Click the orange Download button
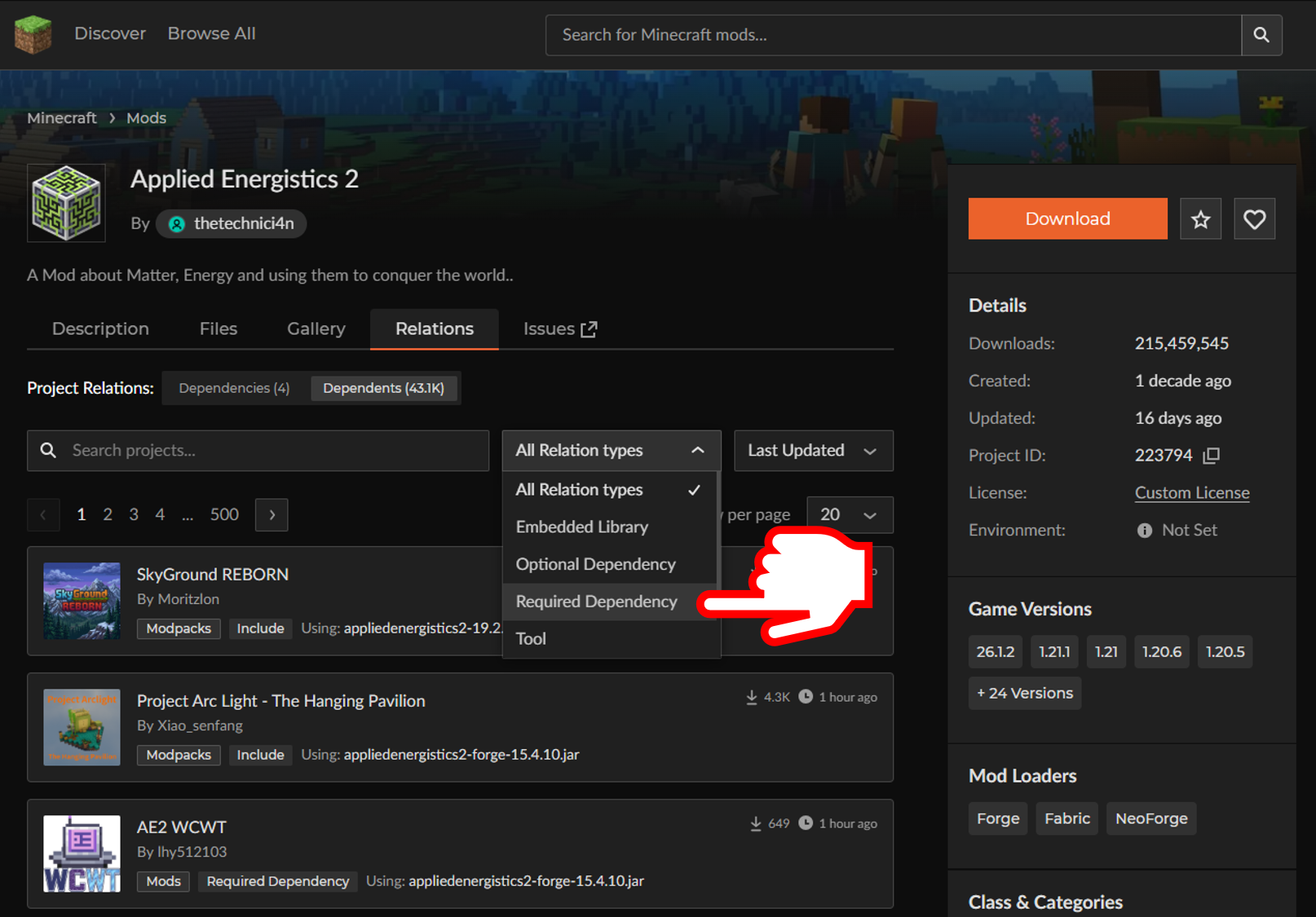This screenshot has height=917, width=1316. 1067,219
